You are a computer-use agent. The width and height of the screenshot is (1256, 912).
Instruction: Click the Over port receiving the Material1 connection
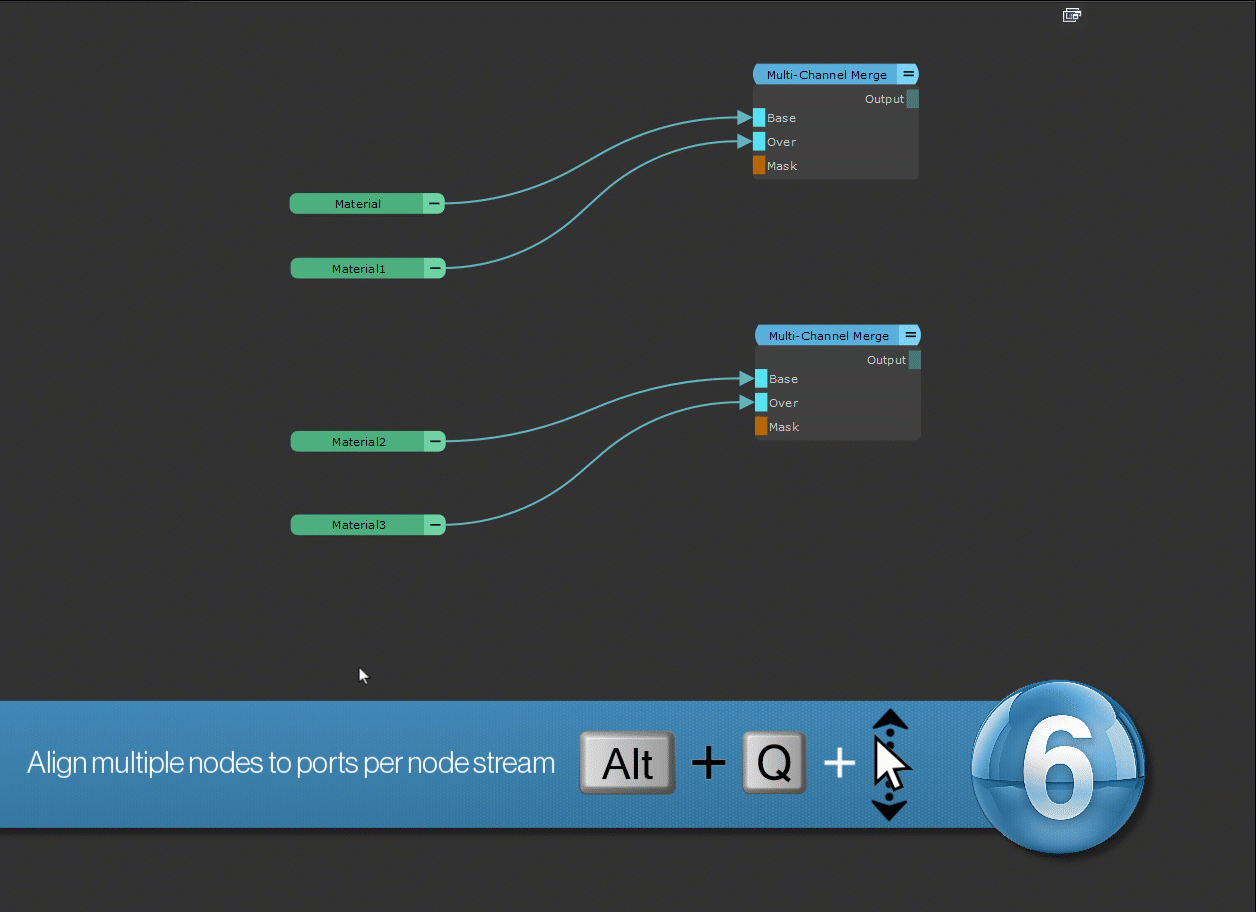[759, 142]
